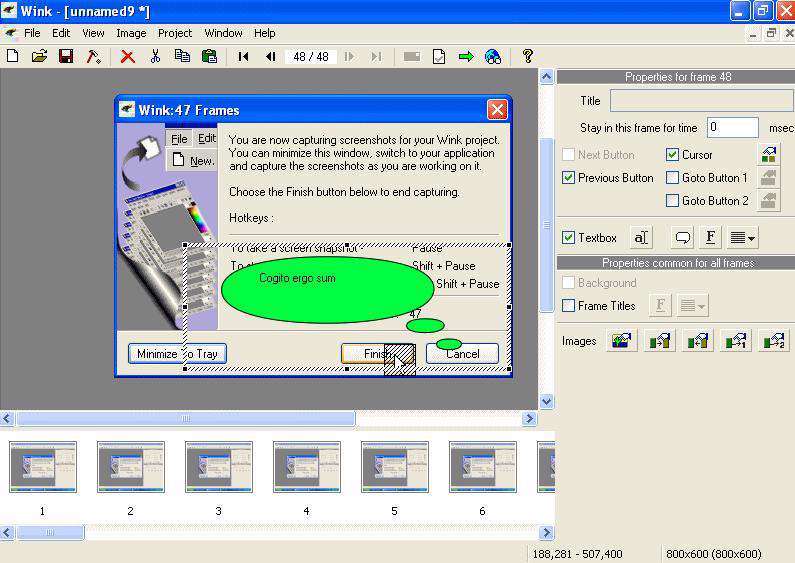This screenshot has width=795, height=563.
Task: Jump to first frame
Action: tap(243, 56)
